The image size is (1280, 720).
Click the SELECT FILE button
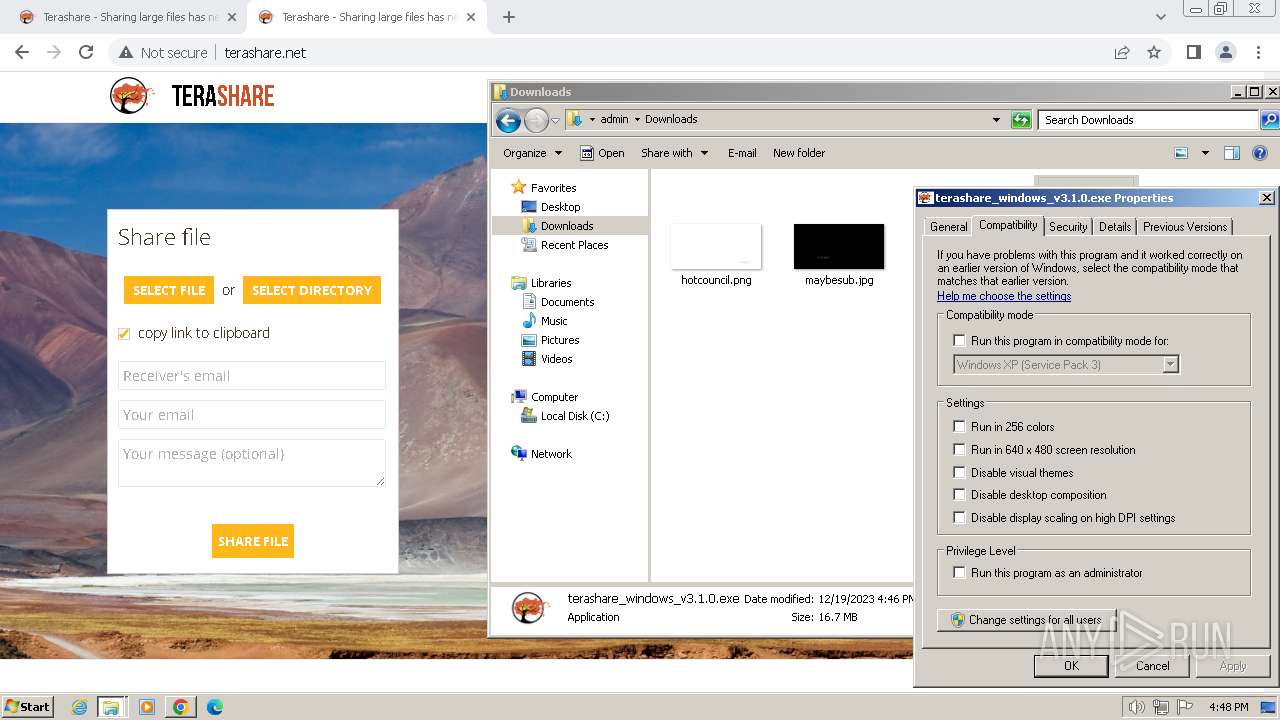(169, 290)
